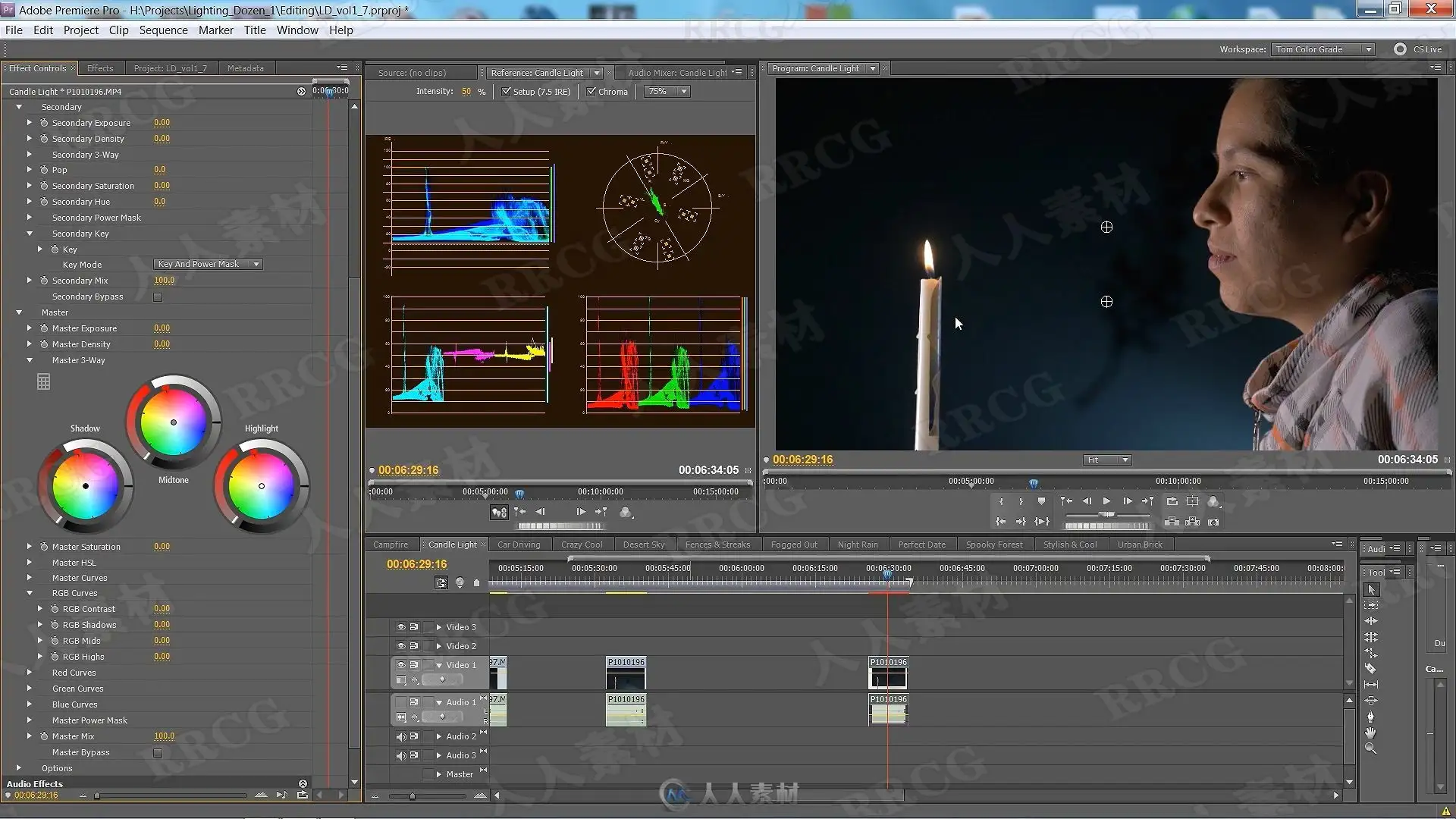Hide the Video 2 track output
1456x819 pixels.
[x=400, y=646]
